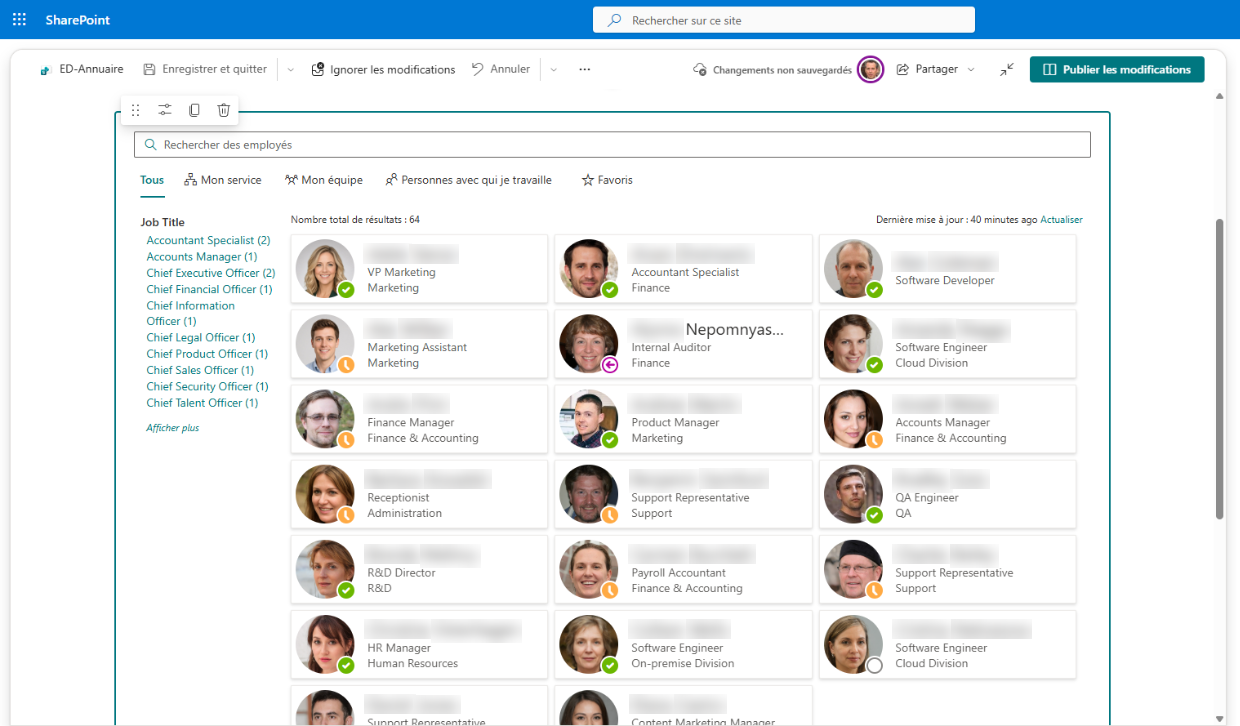The image size is (1240, 726).
Task: Click Afficher plus under Job Title
Action: 173,428
